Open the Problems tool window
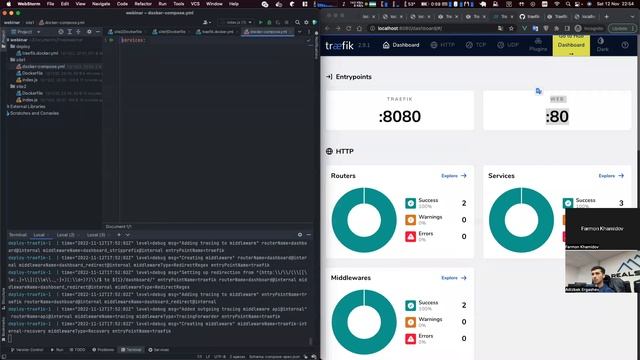Screen dimensions: 640x360 coord(103,350)
